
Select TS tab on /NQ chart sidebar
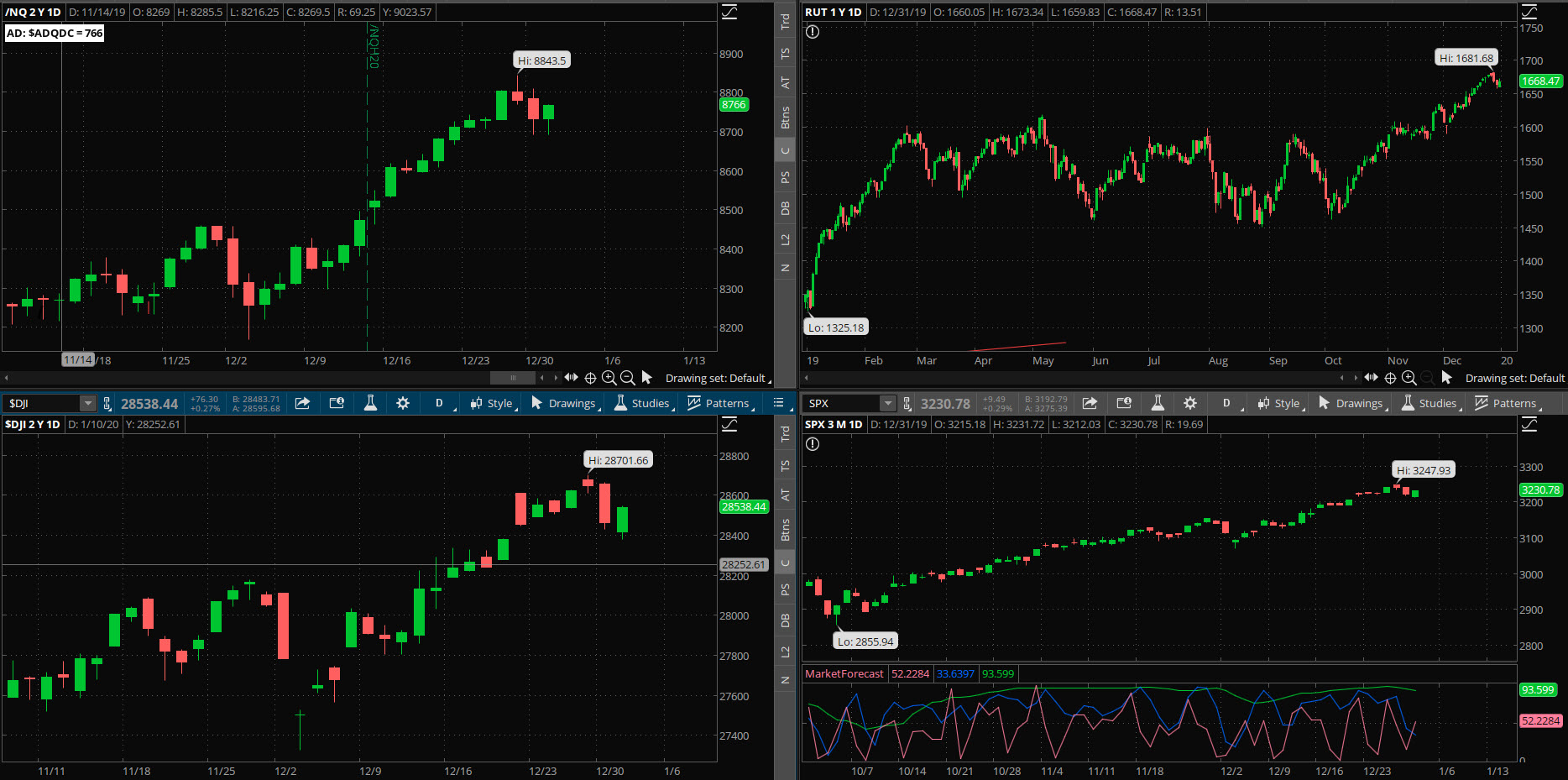pos(785,53)
